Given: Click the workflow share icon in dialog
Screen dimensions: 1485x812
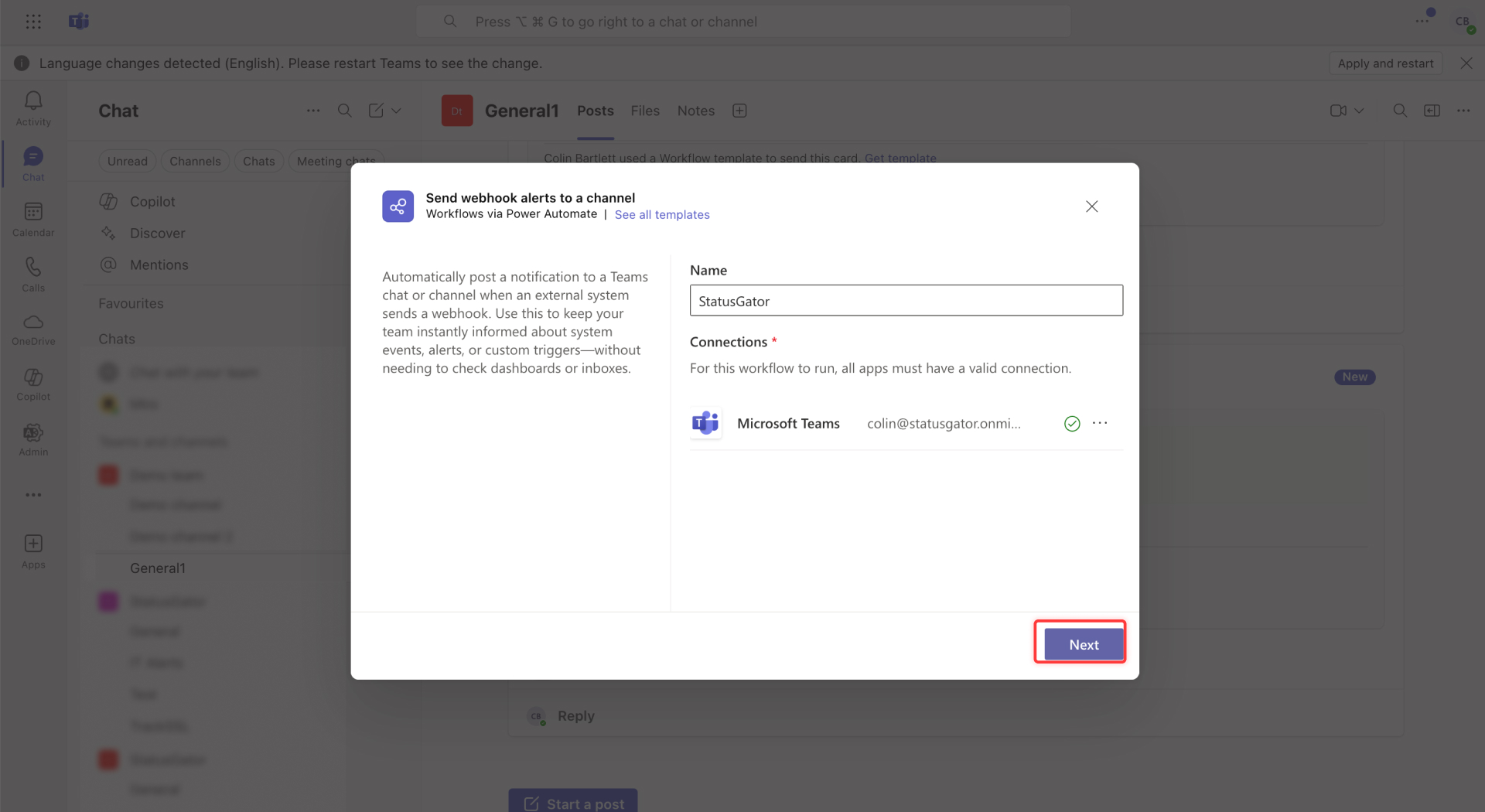Looking at the screenshot, I should [398, 206].
